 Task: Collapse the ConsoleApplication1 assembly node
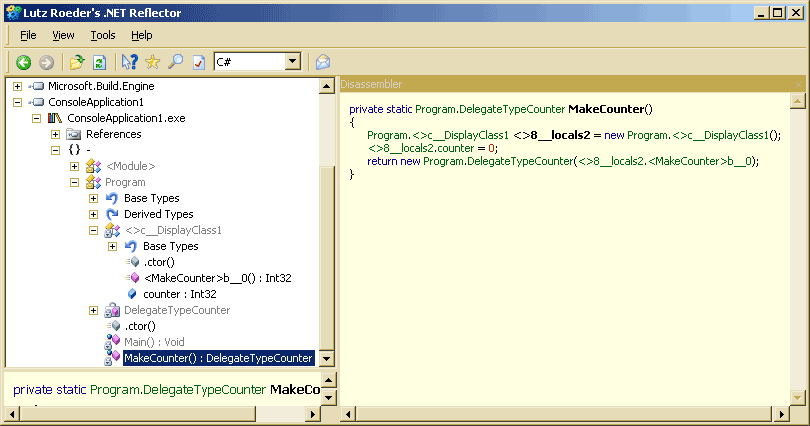tap(17, 102)
